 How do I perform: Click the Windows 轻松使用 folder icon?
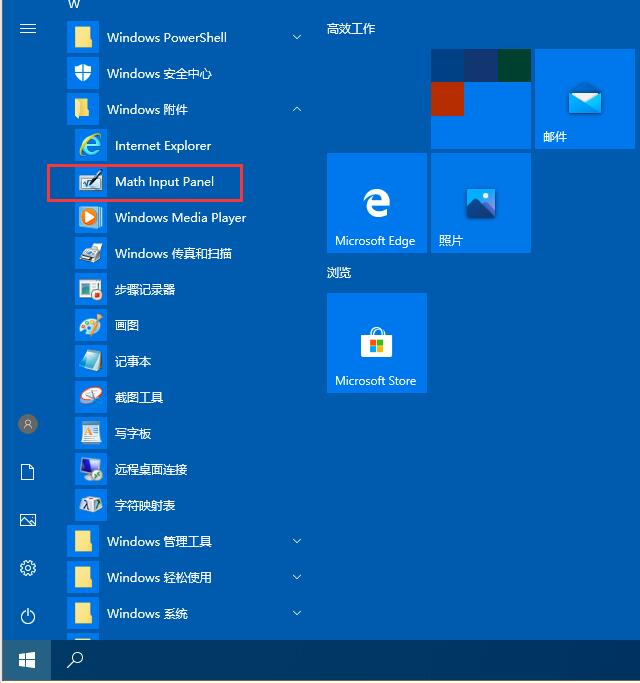point(83,578)
